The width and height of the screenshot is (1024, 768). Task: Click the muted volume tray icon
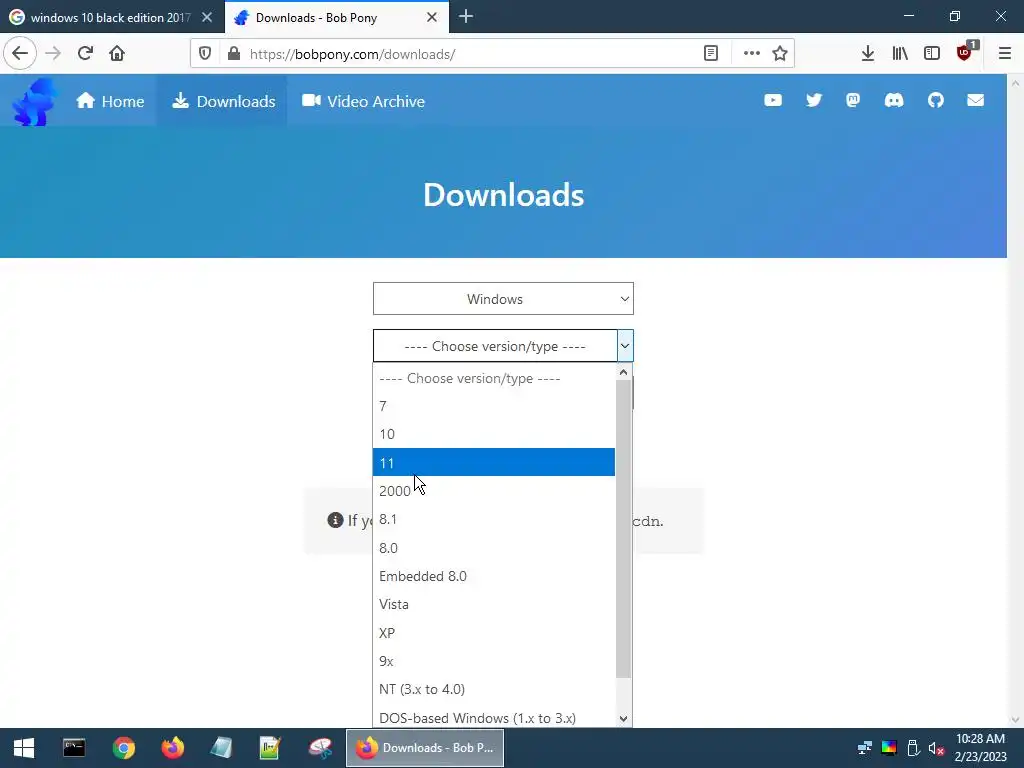pos(936,748)
